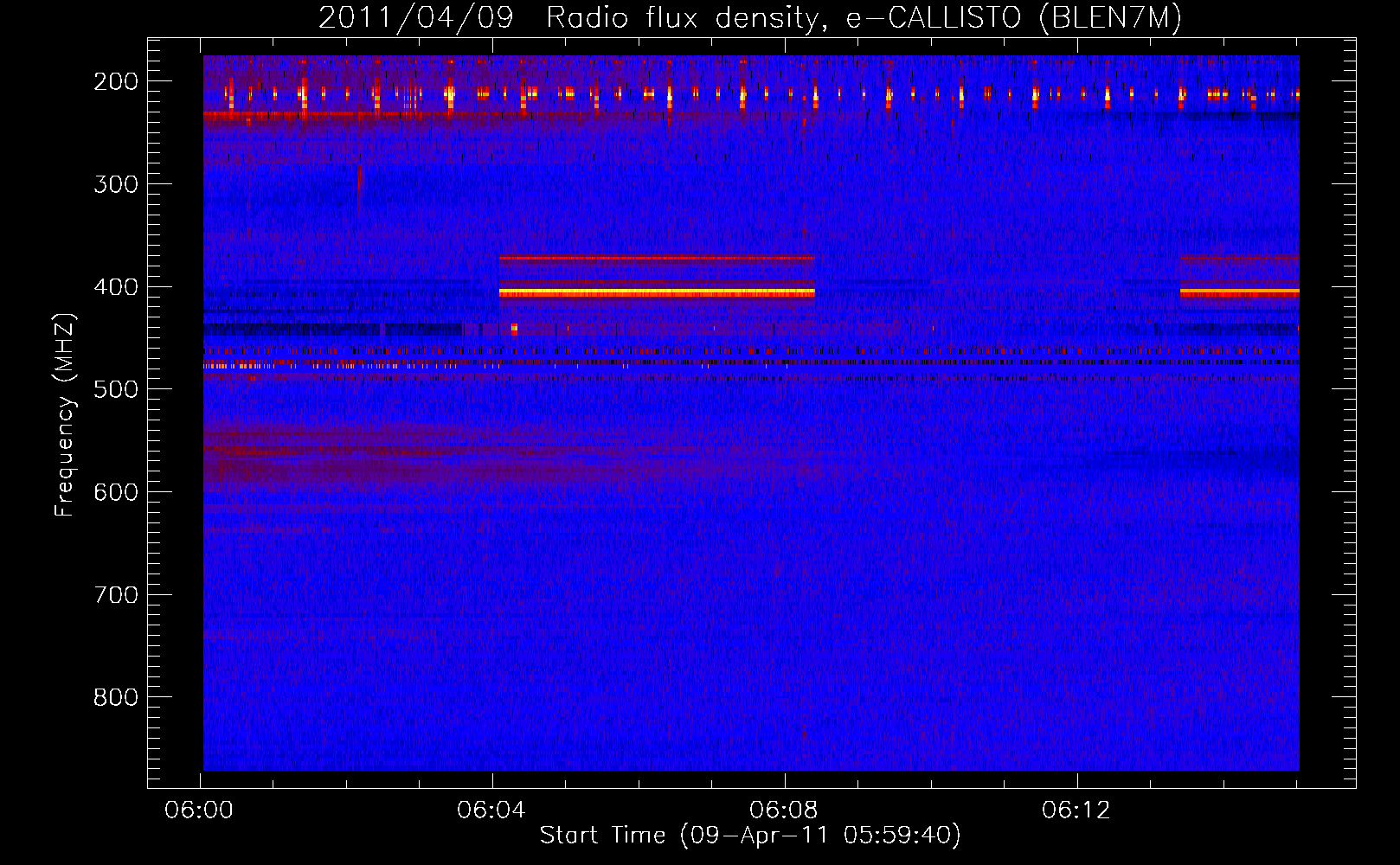Click the thin red band near 370 MHz above the yellow band
Viewport: 1400px width, 865px height.
point(657,258)
